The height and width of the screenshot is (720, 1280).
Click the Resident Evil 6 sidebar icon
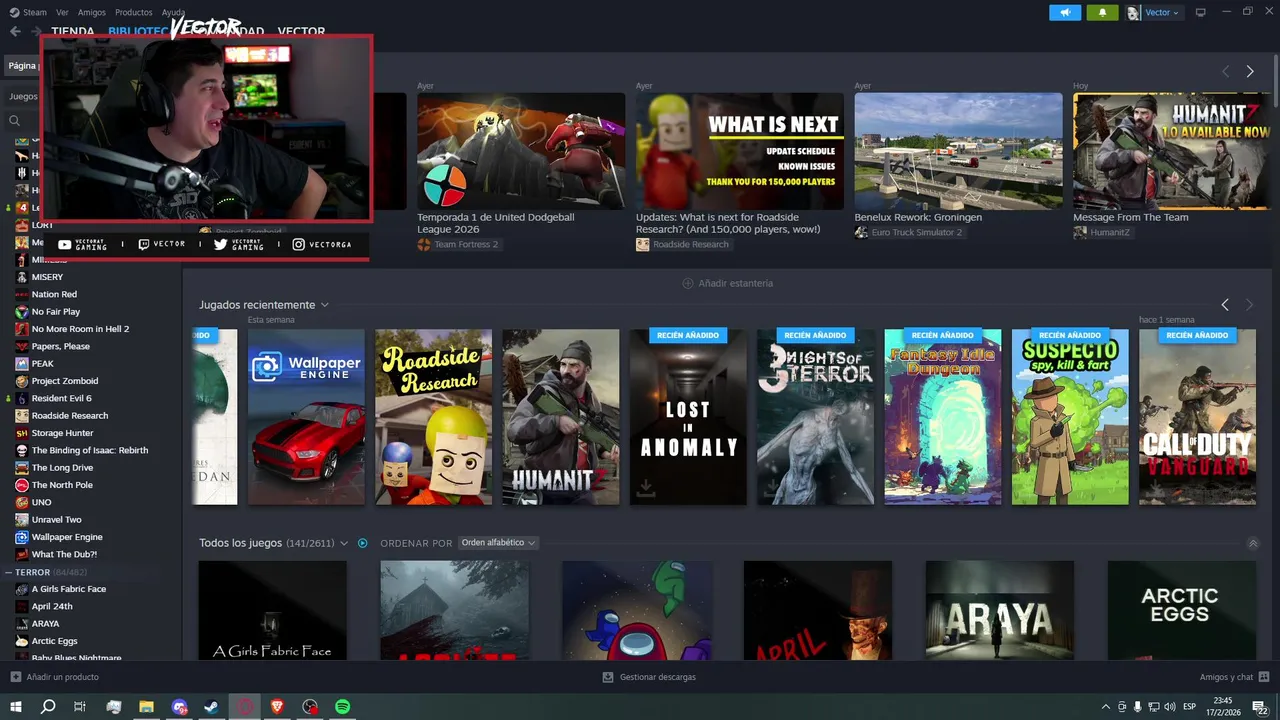(22, 398)
